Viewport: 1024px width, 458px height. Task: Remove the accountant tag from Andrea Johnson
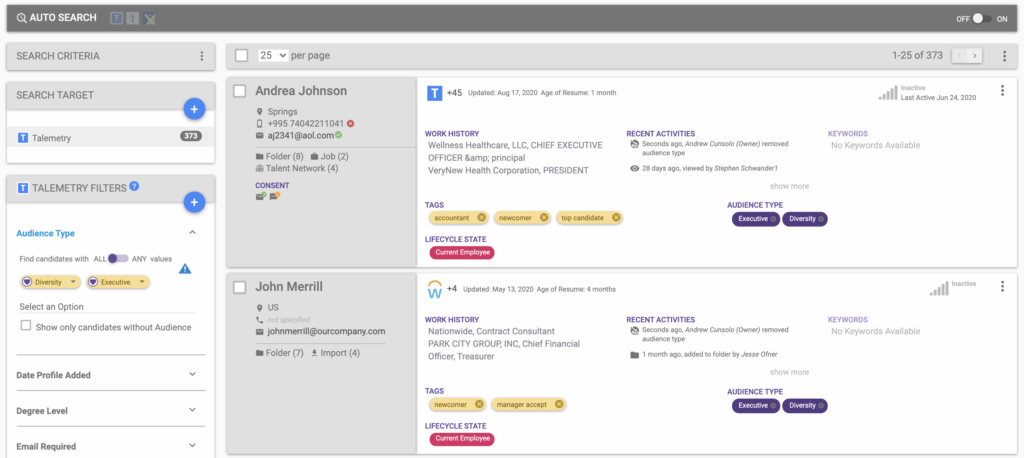click(x=482, y=218)
